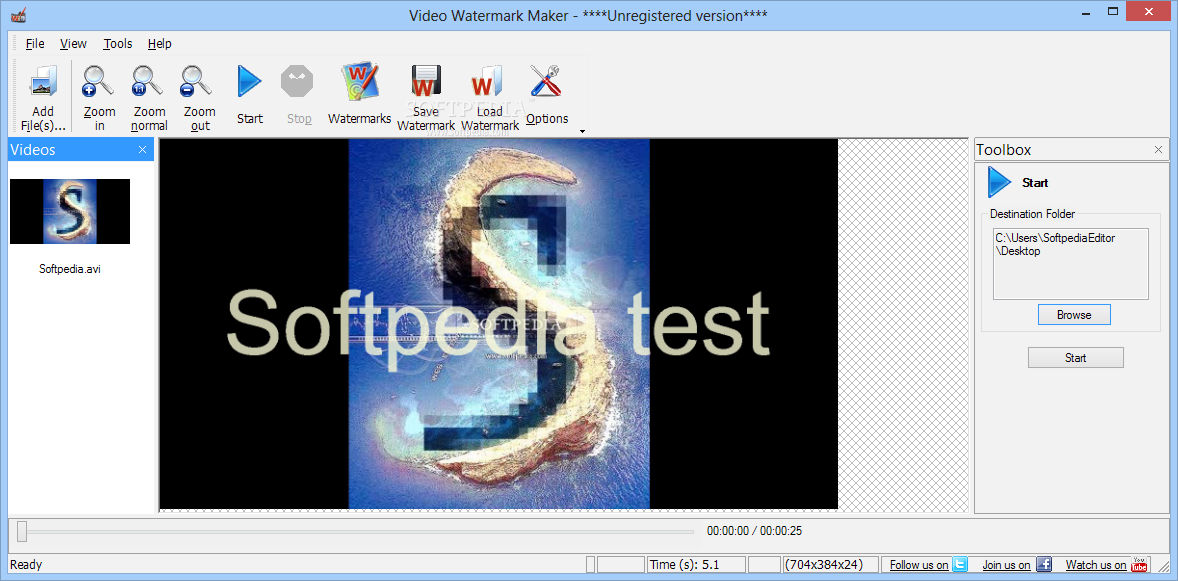Click the Zoom in magnifier icon
Viewport: 1178px width, 581px height.
tap(98, 81)
